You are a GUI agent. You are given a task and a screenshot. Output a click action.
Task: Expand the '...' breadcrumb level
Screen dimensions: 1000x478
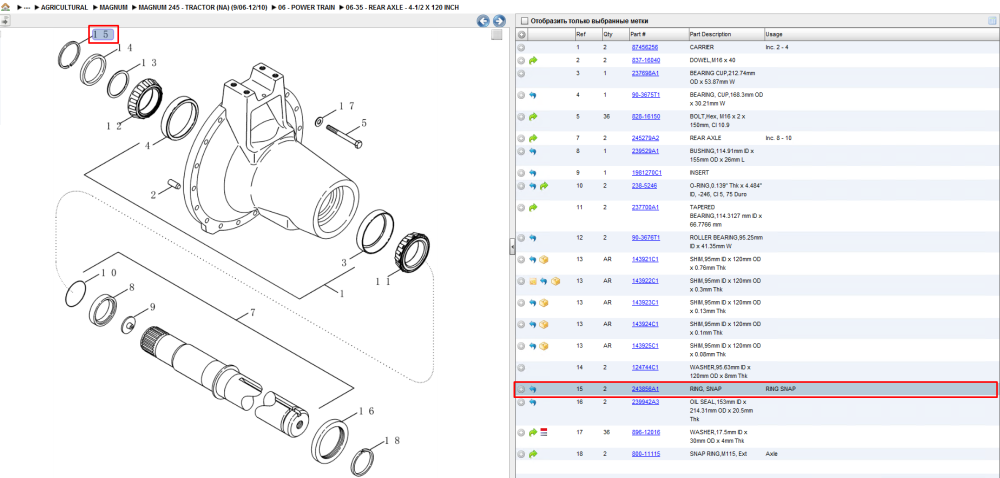point(27,8)
